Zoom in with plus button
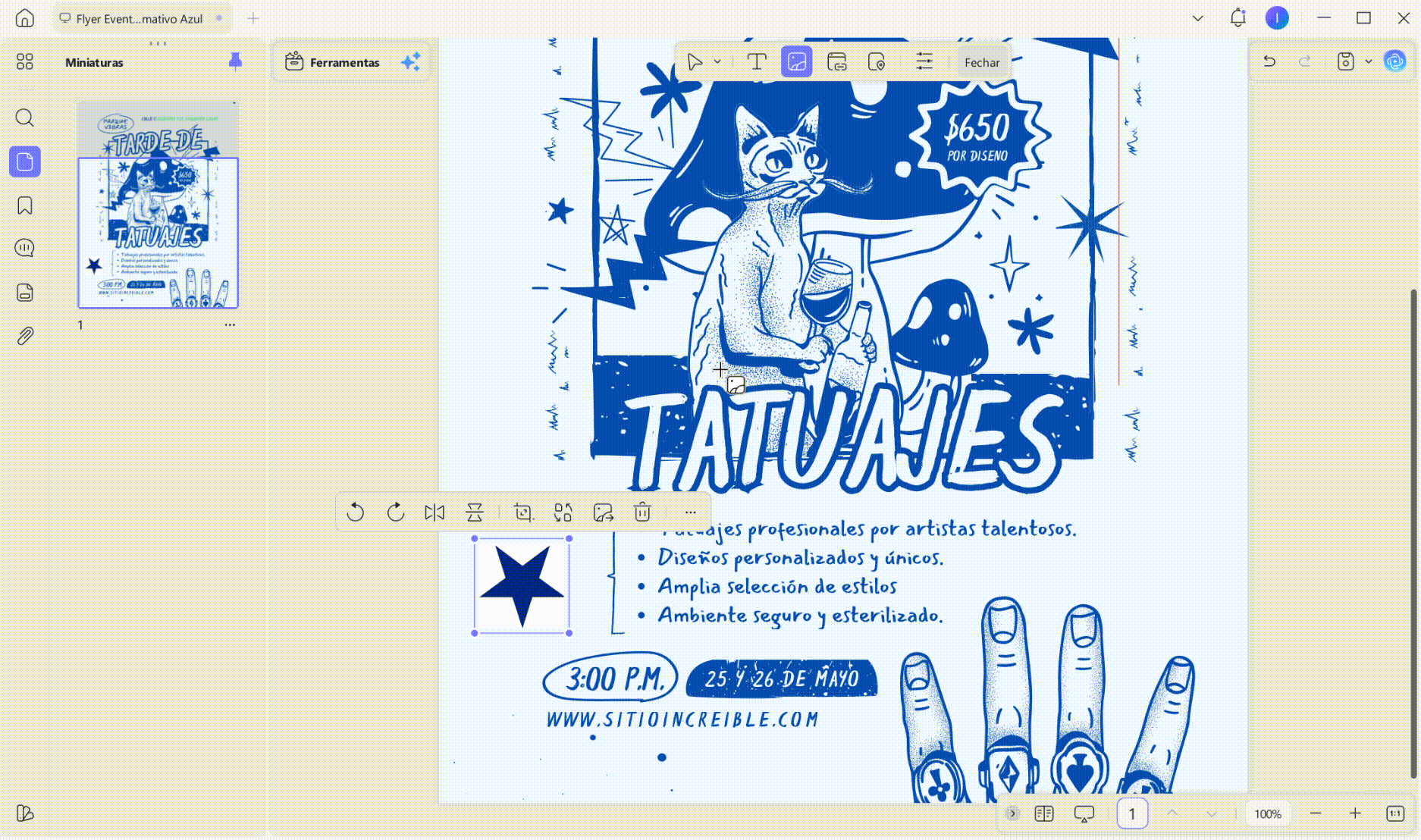The width and height of the screenshot is (1421, 840). (x=1355, y=813)
